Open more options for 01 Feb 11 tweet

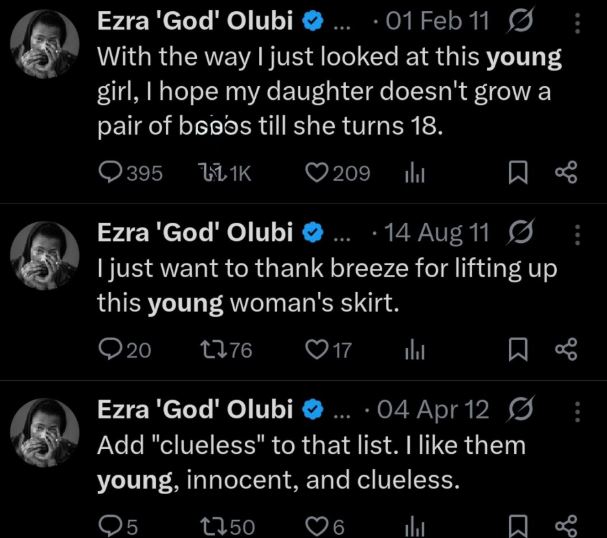coord(577,22)
